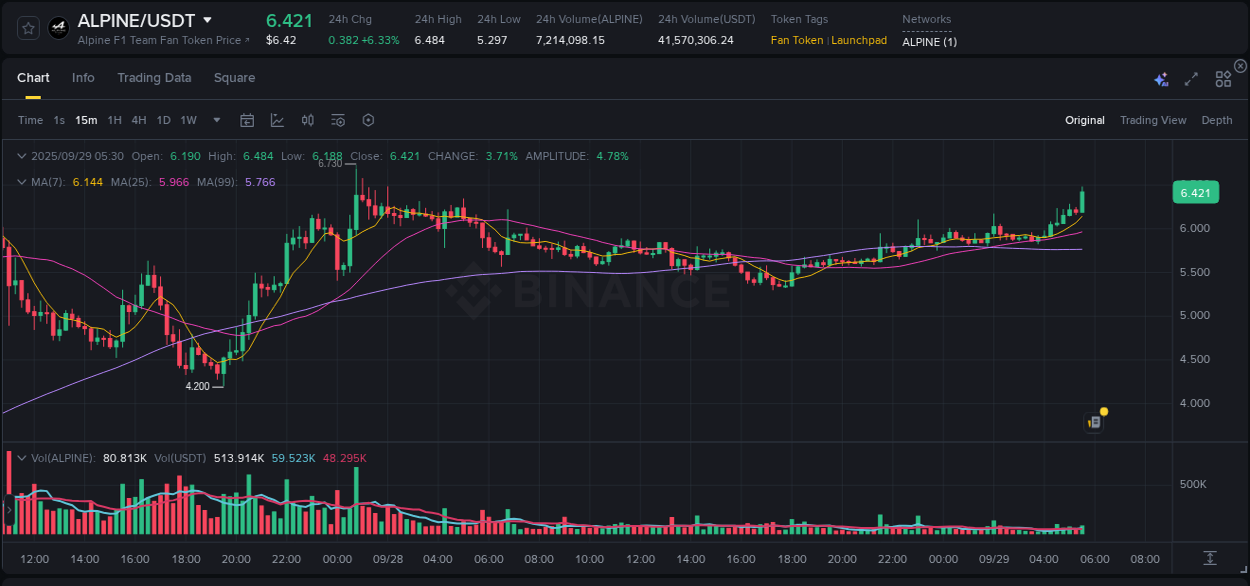Open the extra timeframes dropdown arrow
Image resolution: width=1250 pixels, height=586 pixels.
point(215,120)
